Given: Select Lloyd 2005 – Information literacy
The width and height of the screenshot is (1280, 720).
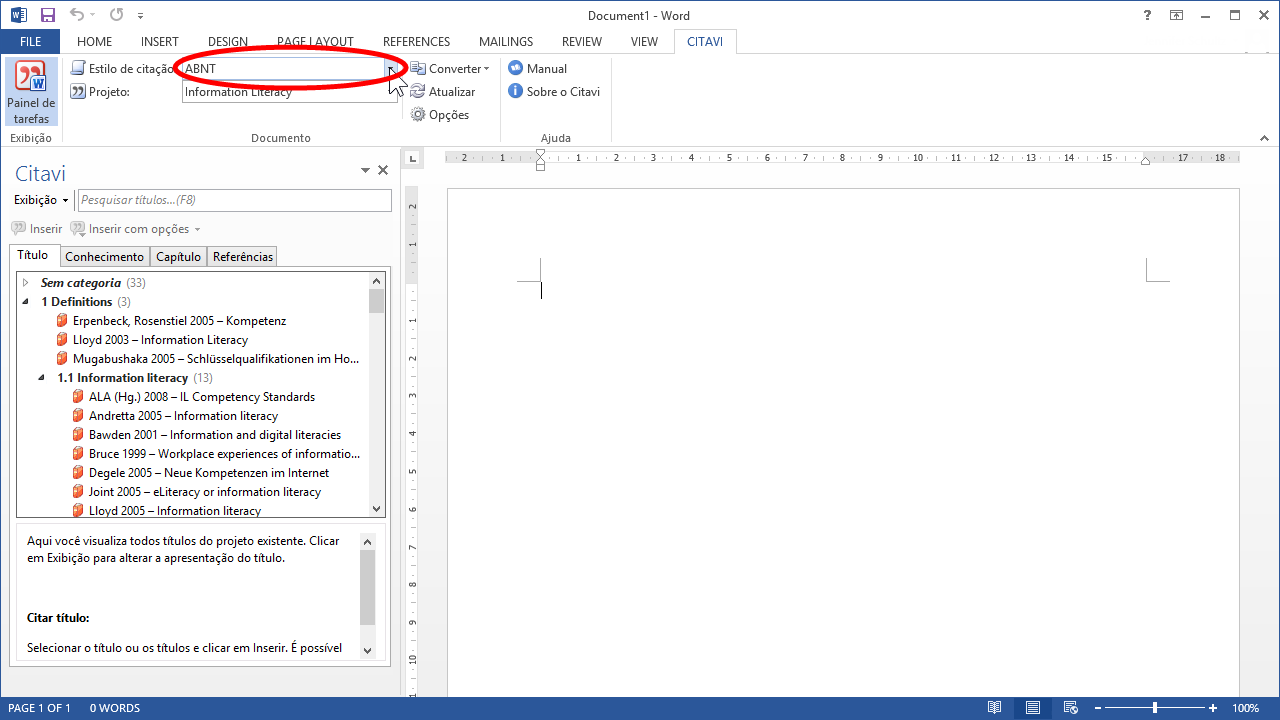Looking at the screenshot, I should click(x=175, y=511).
